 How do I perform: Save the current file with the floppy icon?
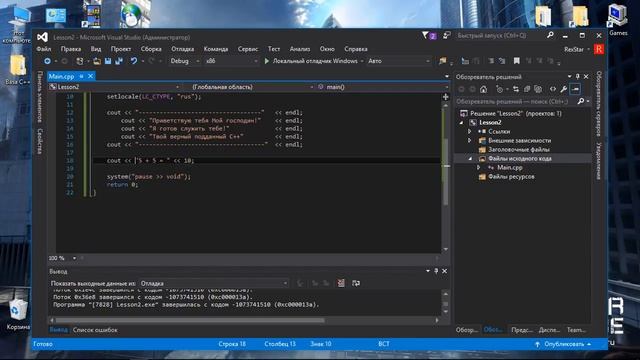(108, 61)
